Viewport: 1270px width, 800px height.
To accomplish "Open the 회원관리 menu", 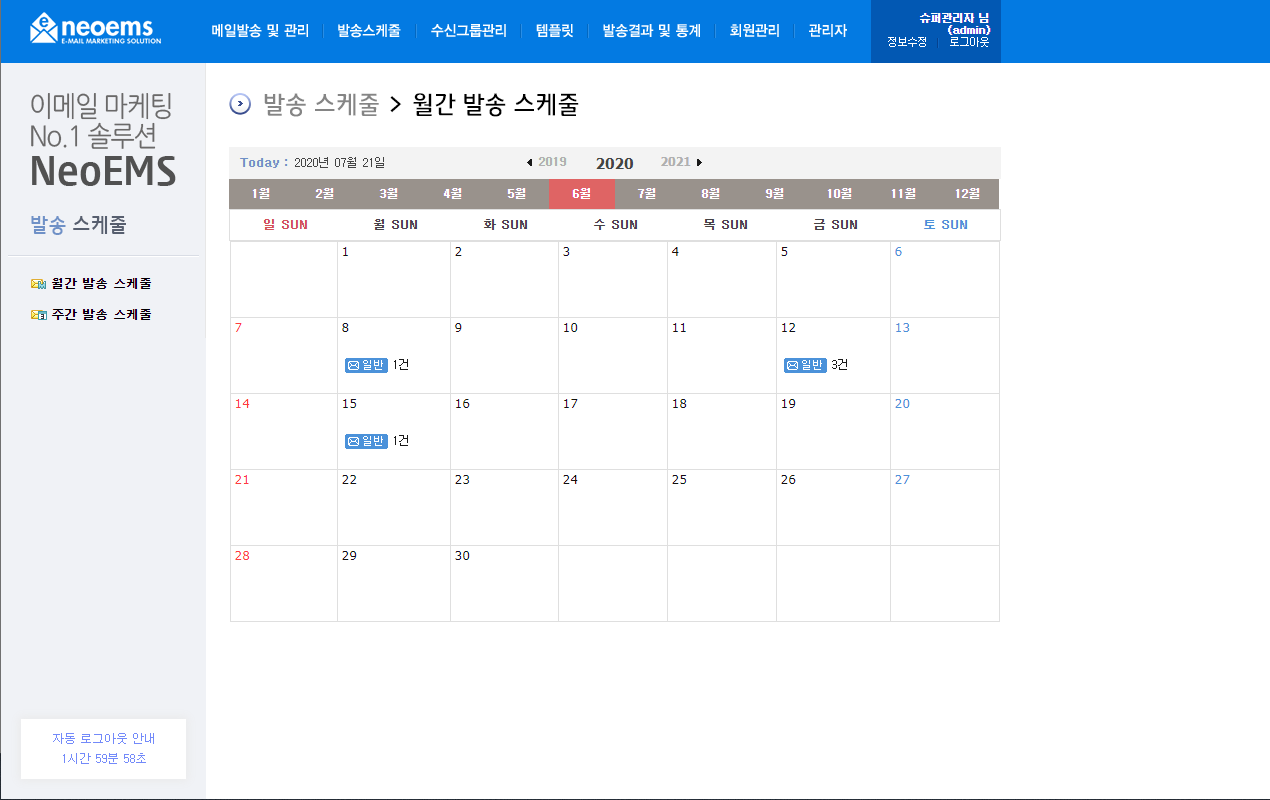I will pyautogui.click(x=755, y=31).
